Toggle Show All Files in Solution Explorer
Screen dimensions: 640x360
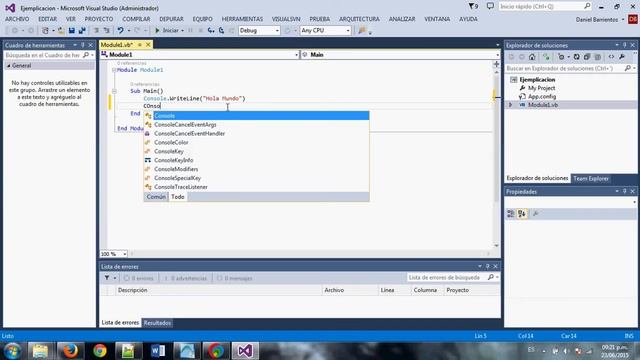click(x=598, y=57)
